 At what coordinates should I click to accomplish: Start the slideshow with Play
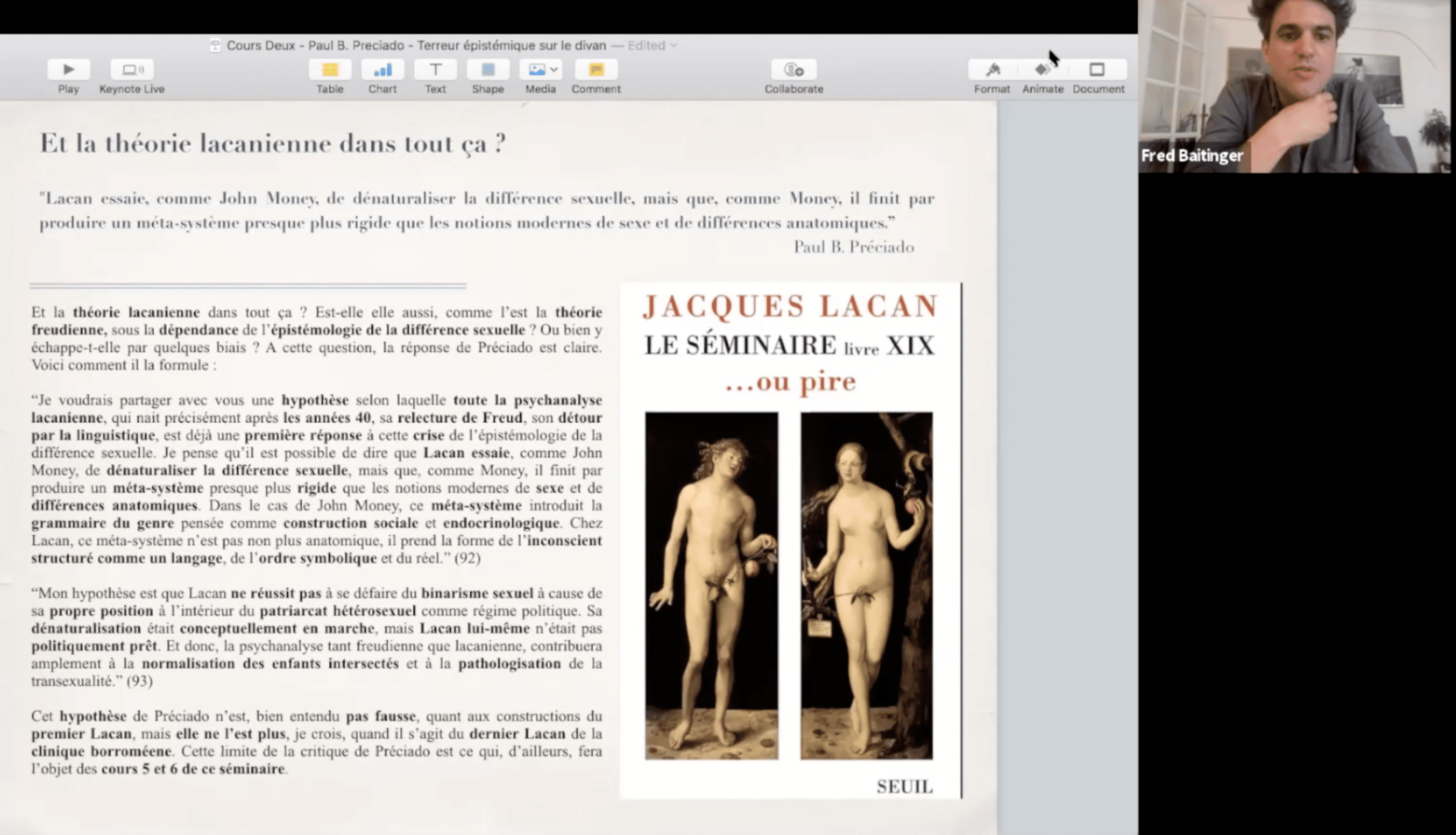coord(68,70)
